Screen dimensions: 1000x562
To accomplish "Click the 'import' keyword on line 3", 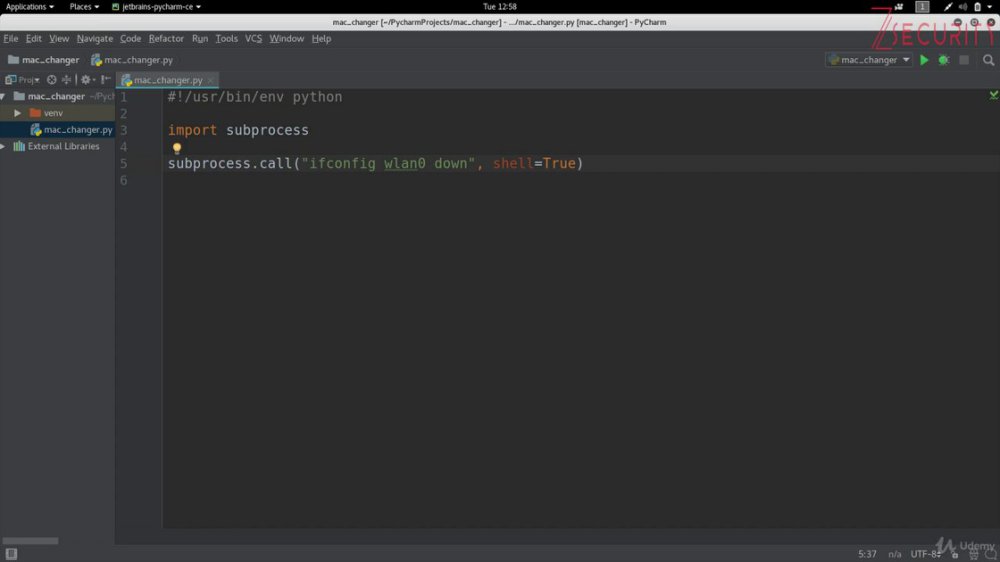I will (x=192, y=130).
